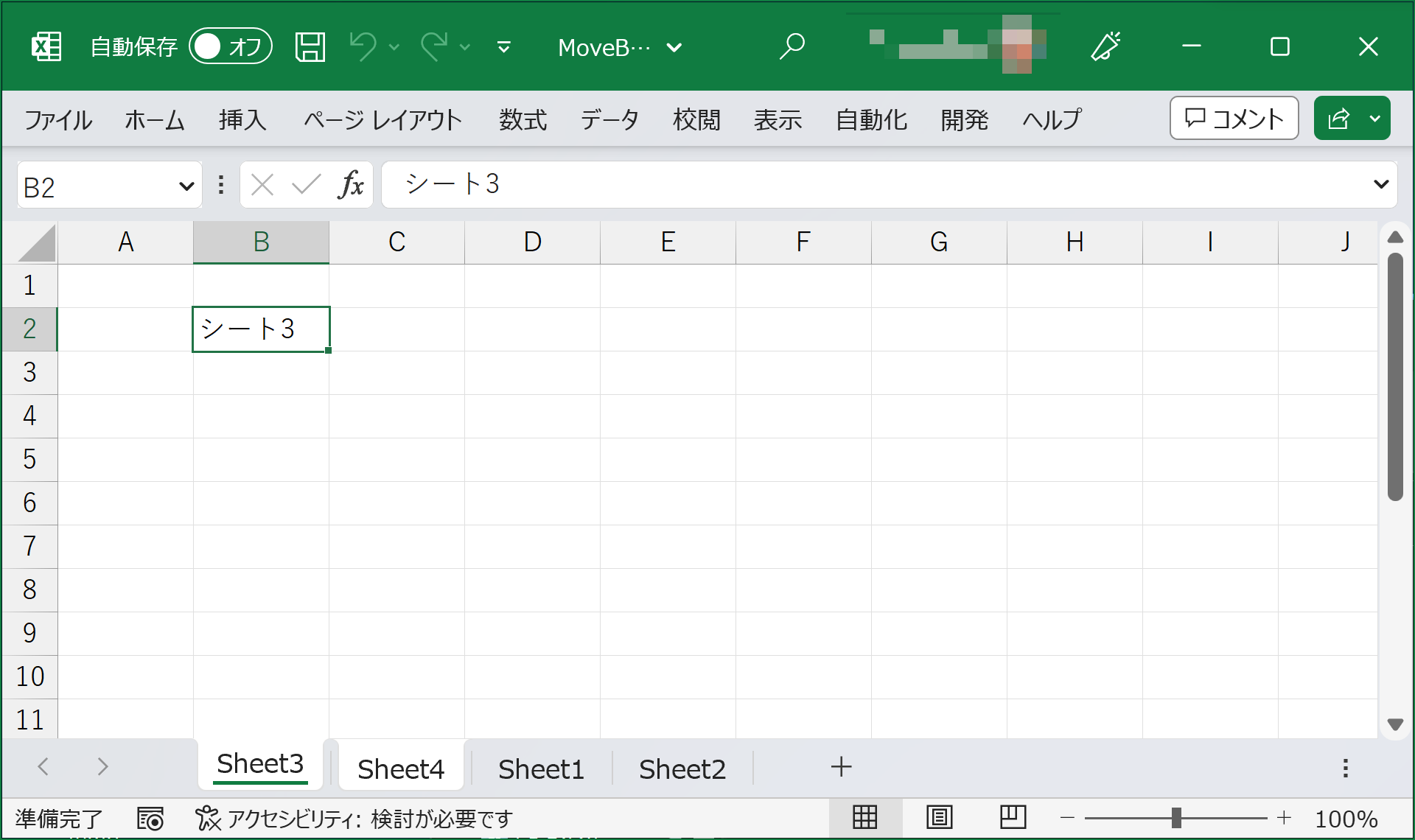Go to the 自動化 tab
1415x840 pixels.
(x=872, y=119)
